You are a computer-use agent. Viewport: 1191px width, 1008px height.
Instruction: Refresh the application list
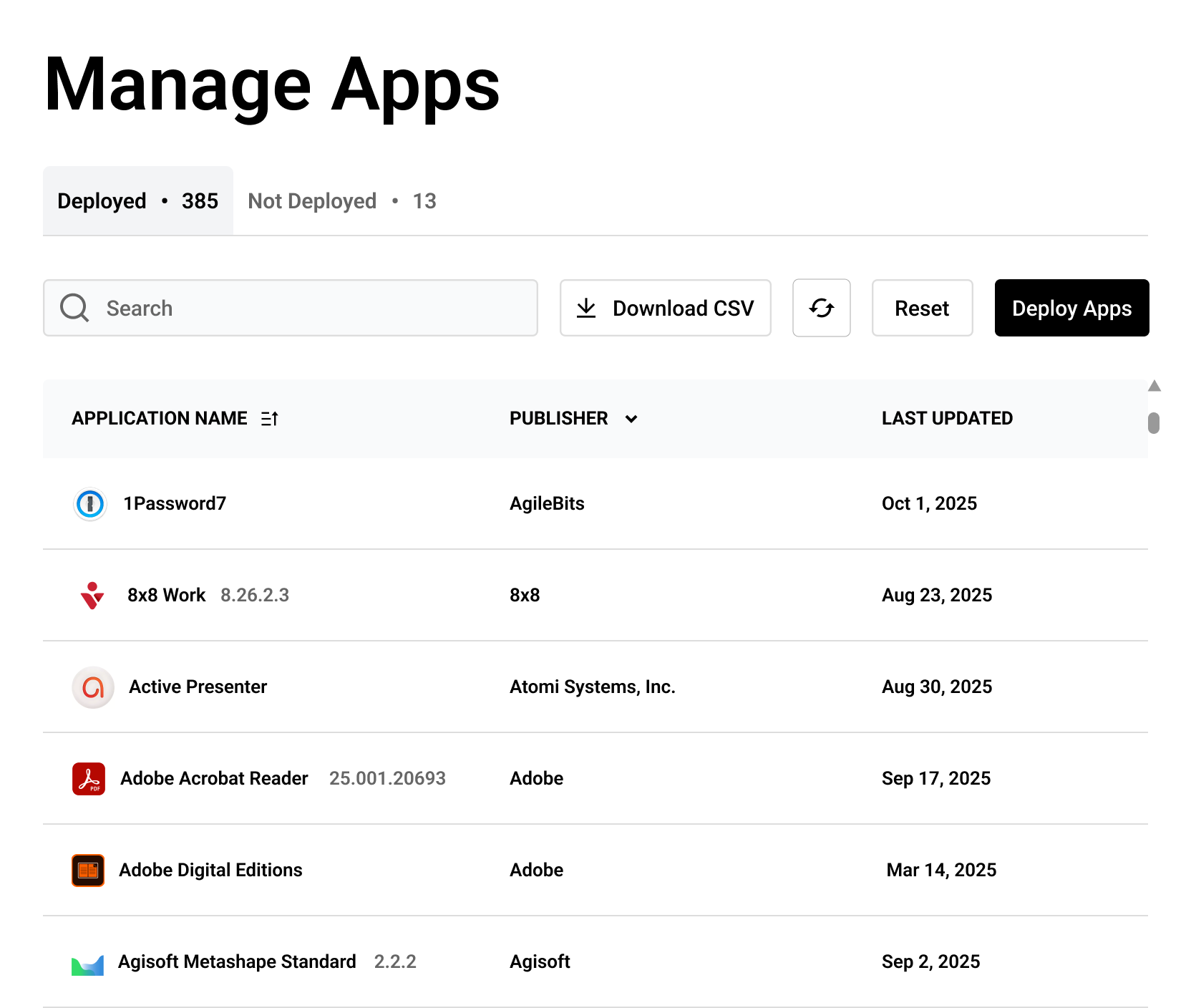821,308
